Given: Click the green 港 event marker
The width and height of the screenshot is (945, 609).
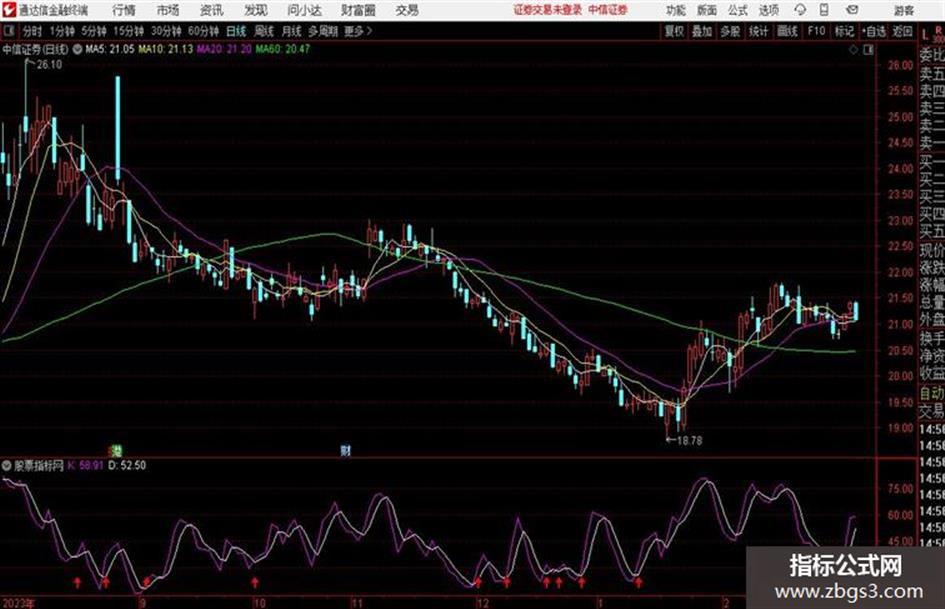Looking at the screenshot, I should (x=117, y=450).
